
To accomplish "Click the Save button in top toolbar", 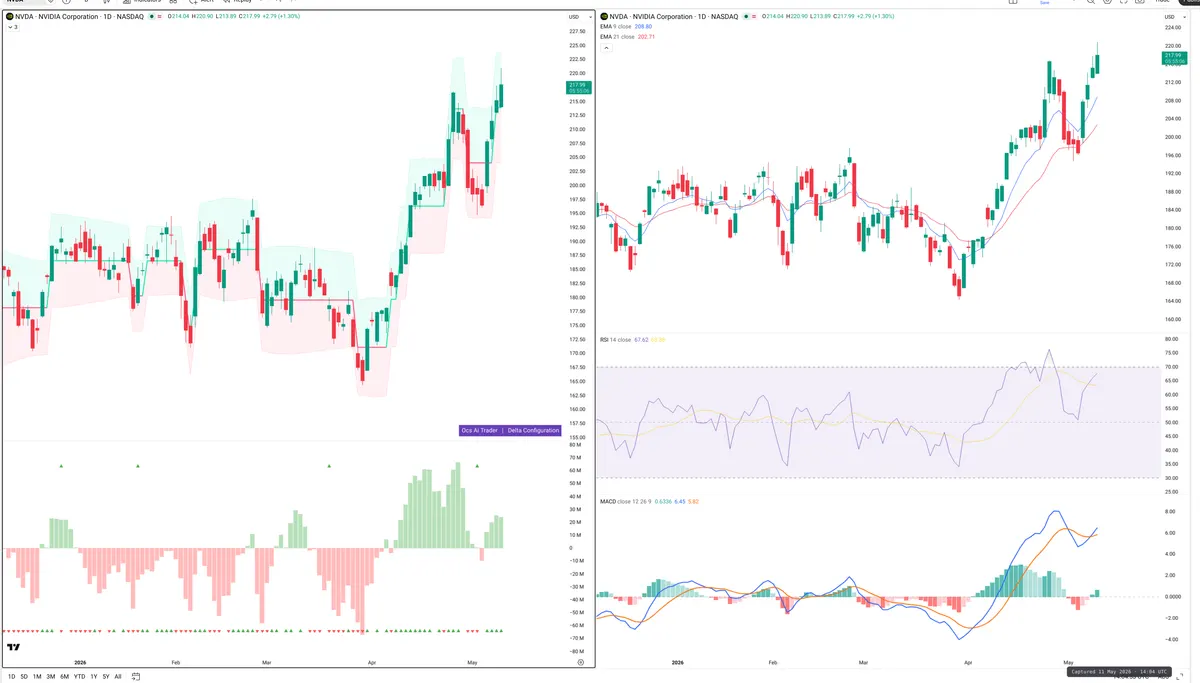I will click(1045, 3).
